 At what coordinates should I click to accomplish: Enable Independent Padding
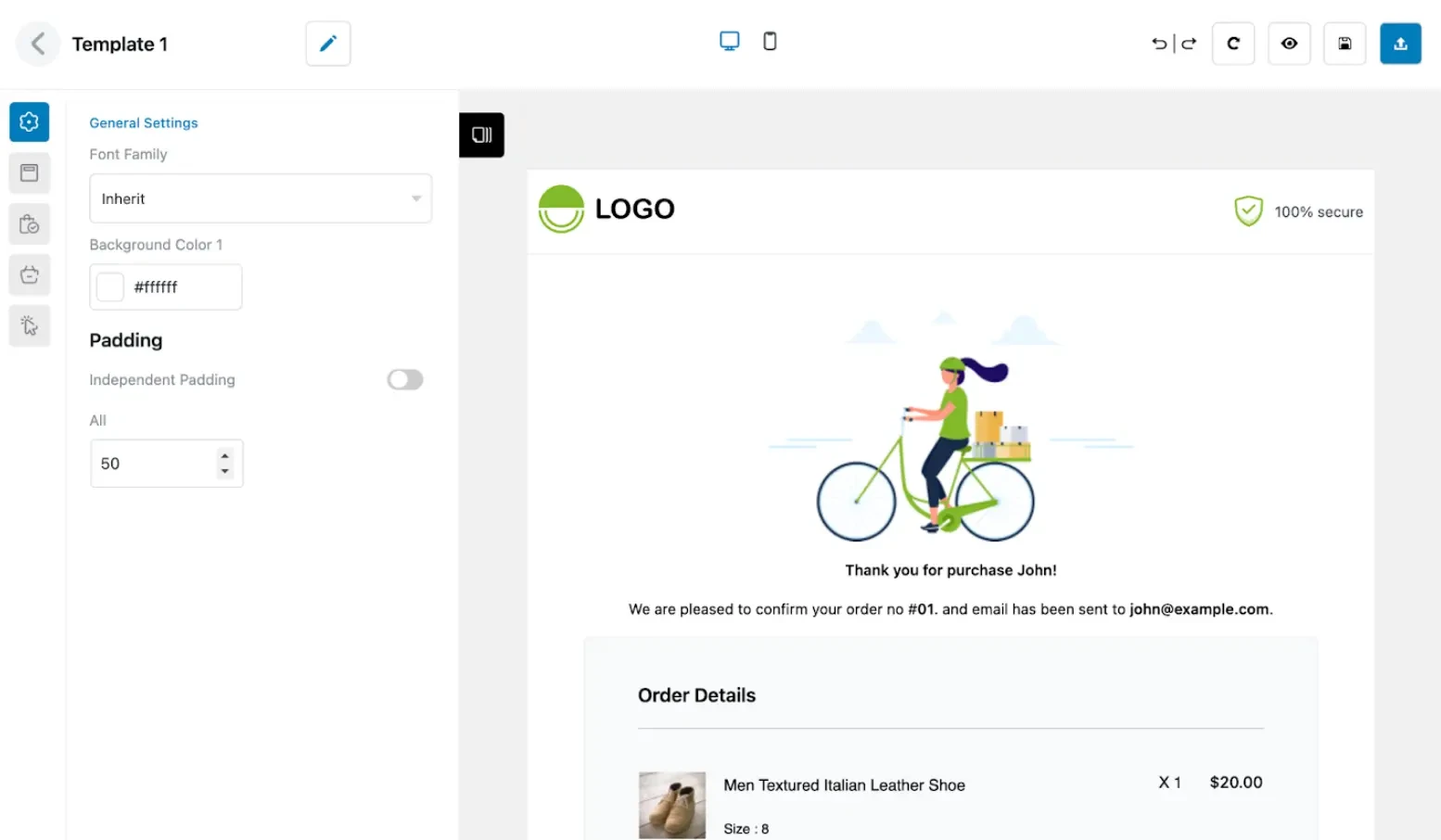(404, 379)
